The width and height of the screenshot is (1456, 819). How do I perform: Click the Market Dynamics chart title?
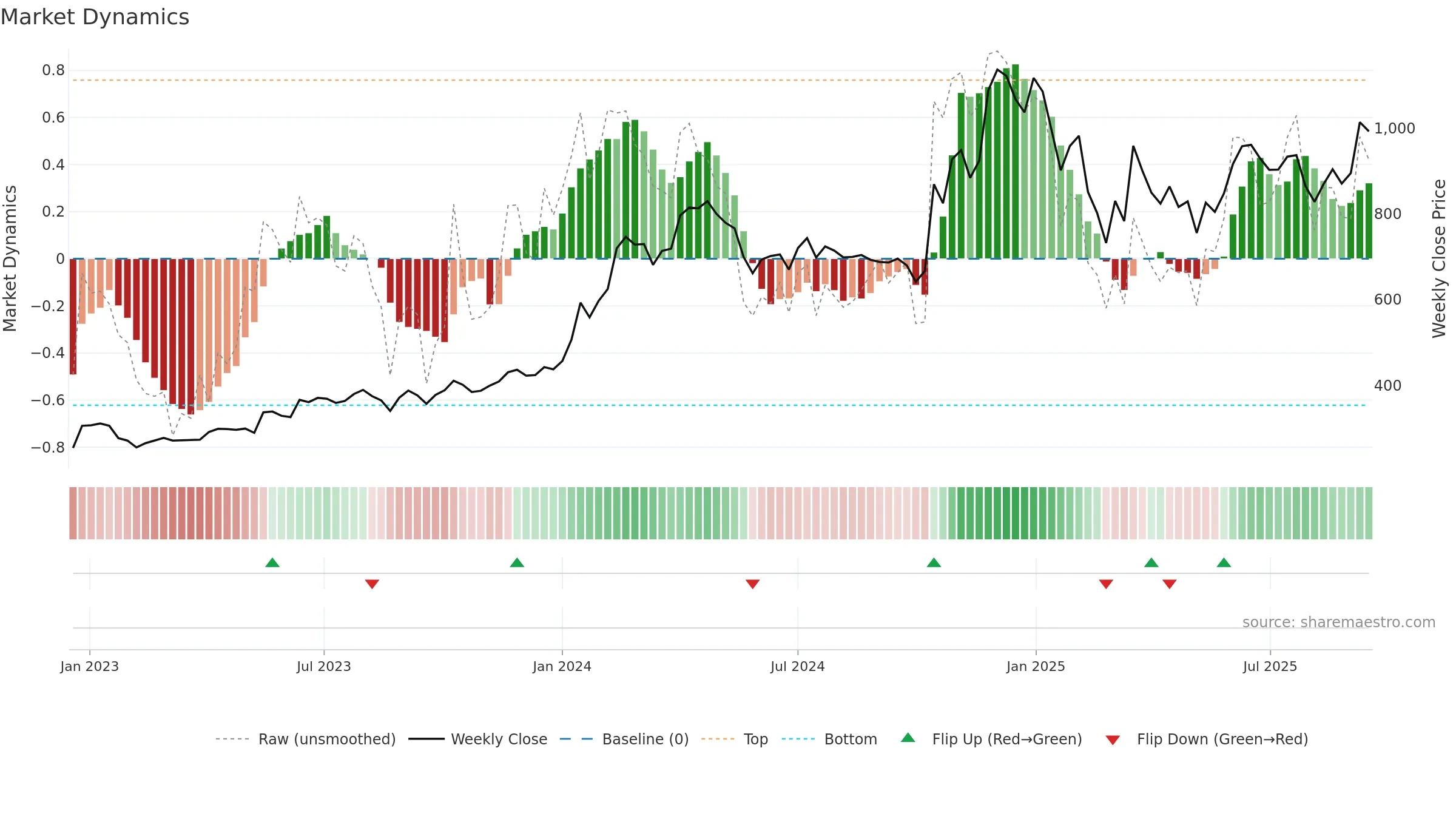[95, 17]
